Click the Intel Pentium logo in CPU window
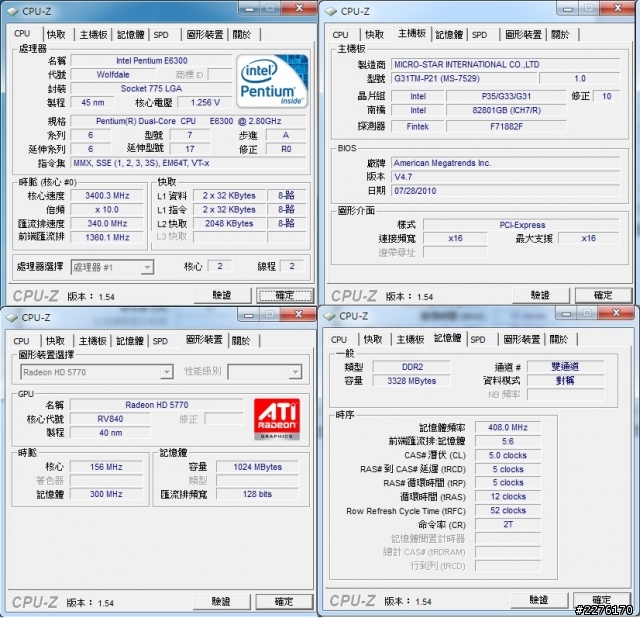Viewport: 640px width, 618px height. (x=272, y=82)
